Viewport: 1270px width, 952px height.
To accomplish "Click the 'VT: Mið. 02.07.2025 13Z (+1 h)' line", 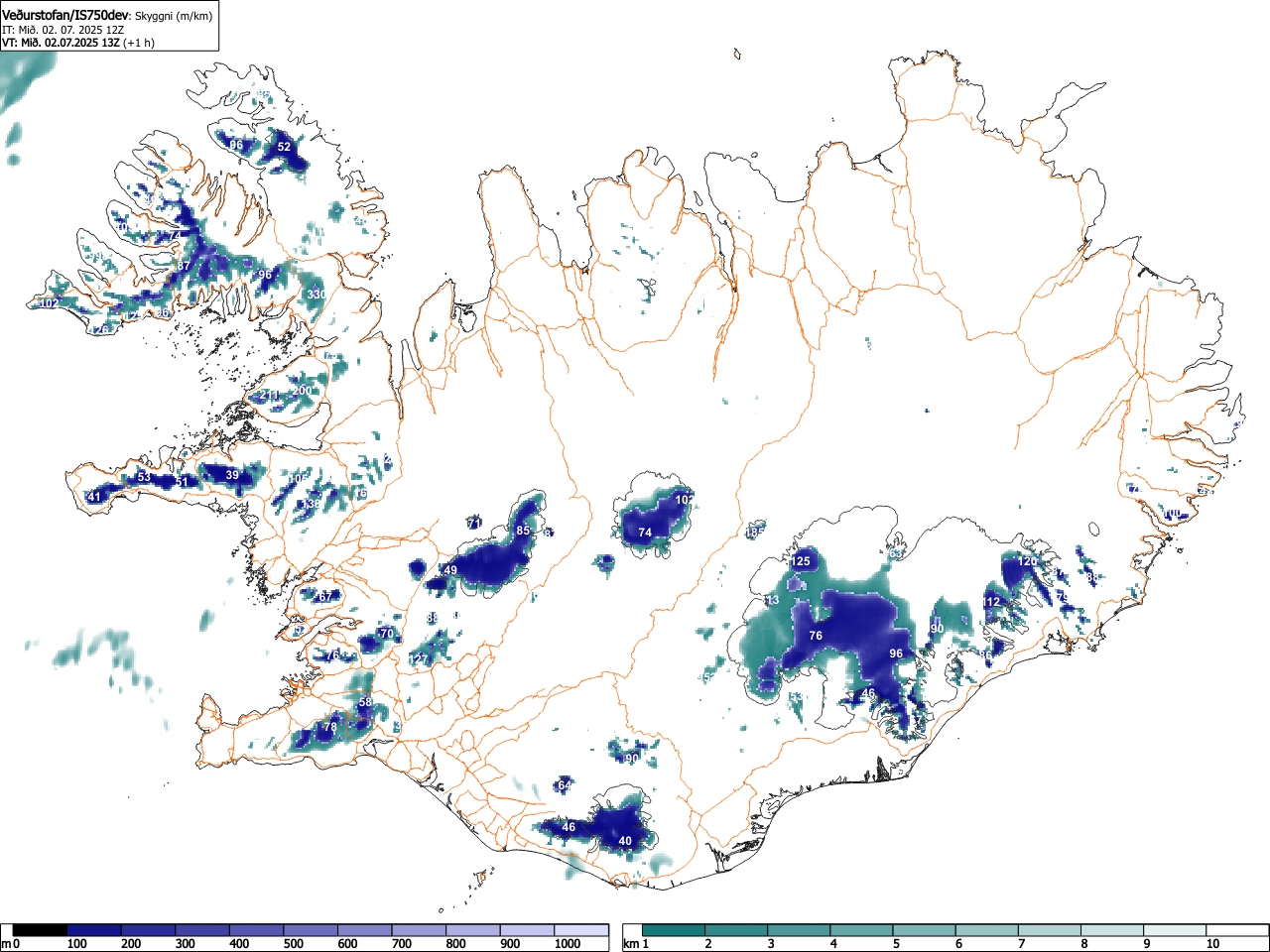I will [78, 43].
